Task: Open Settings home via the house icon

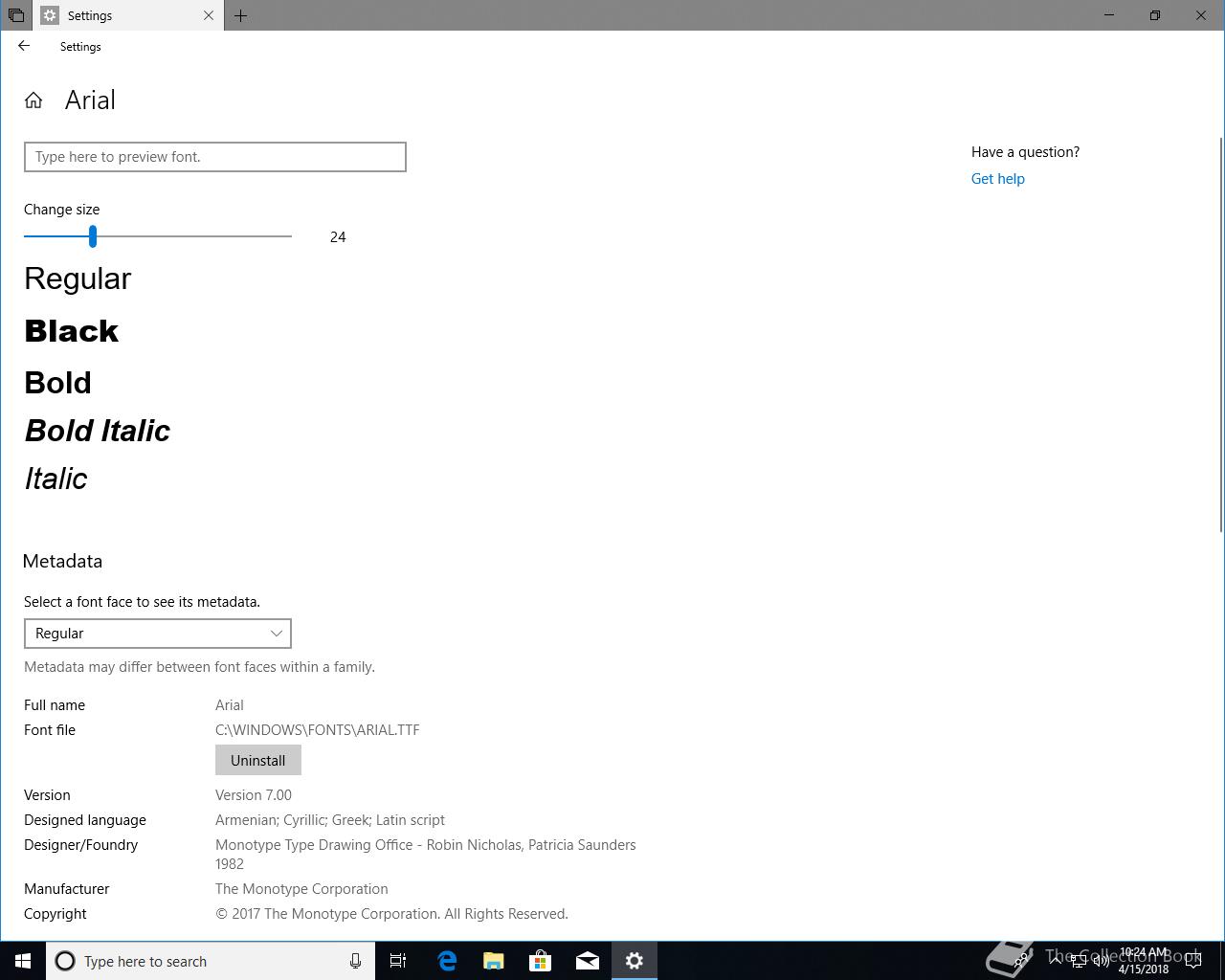Action: 33,100
